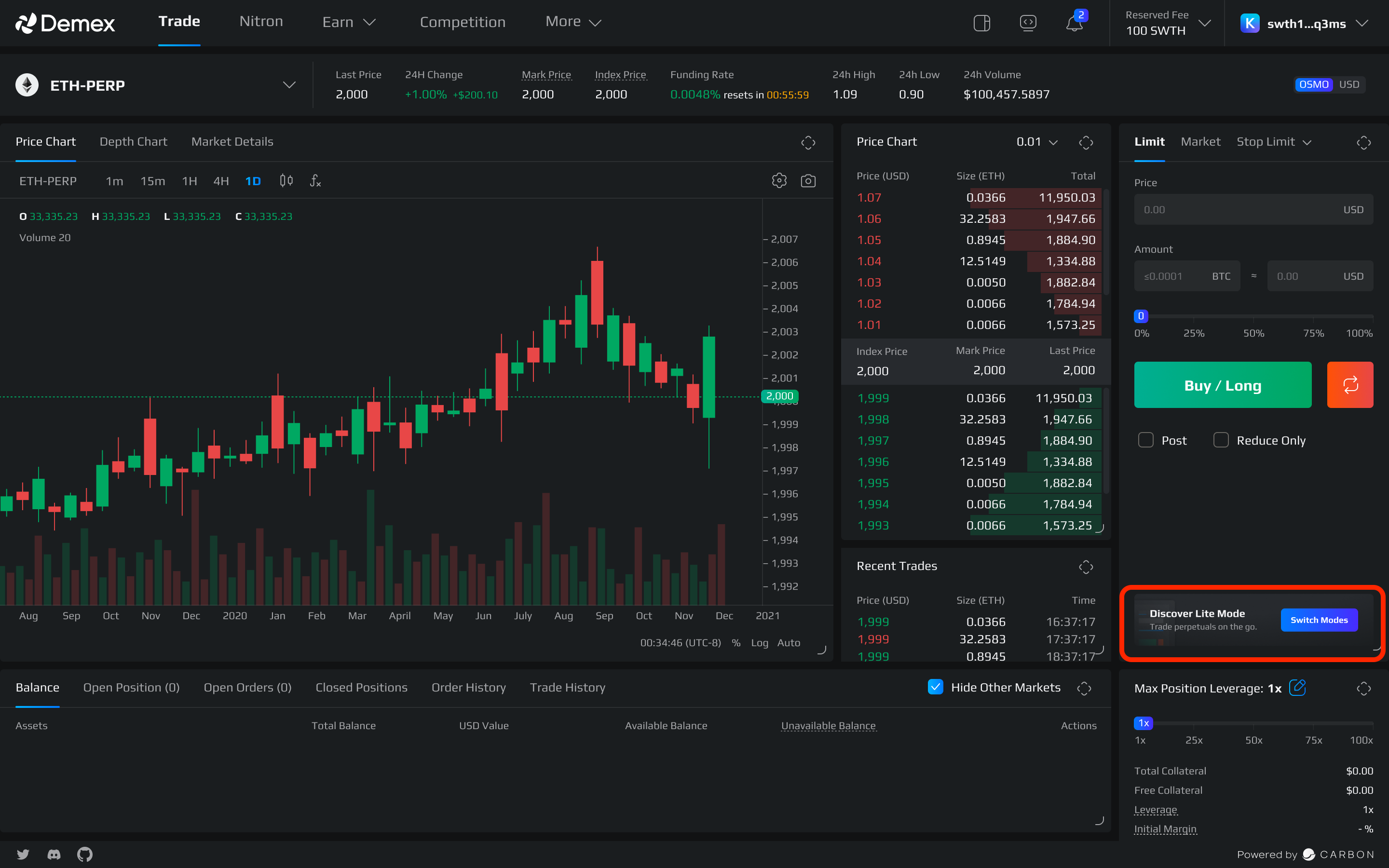
Task: Uncheck Hide Other Markets
Action: click(x=936, y=687)
